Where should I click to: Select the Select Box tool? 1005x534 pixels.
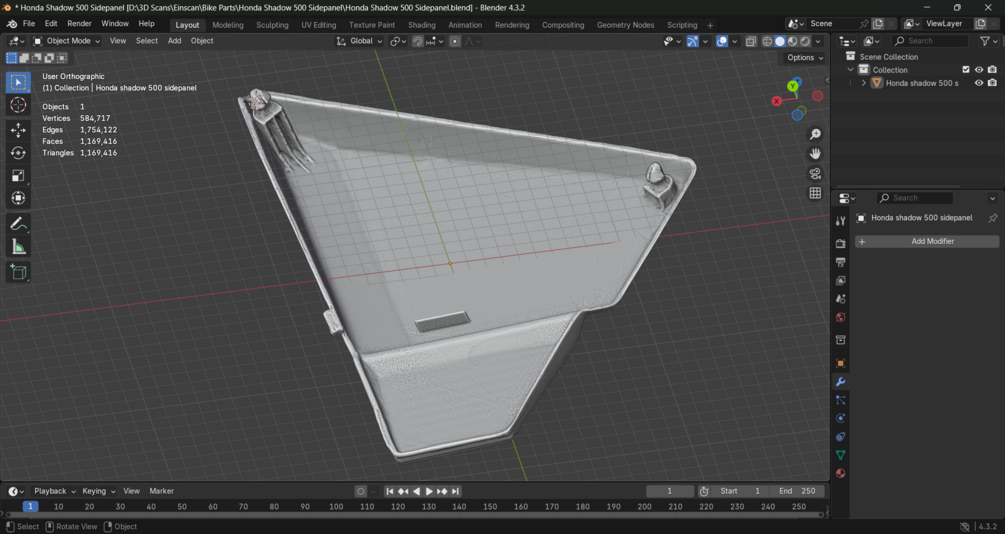18,82
